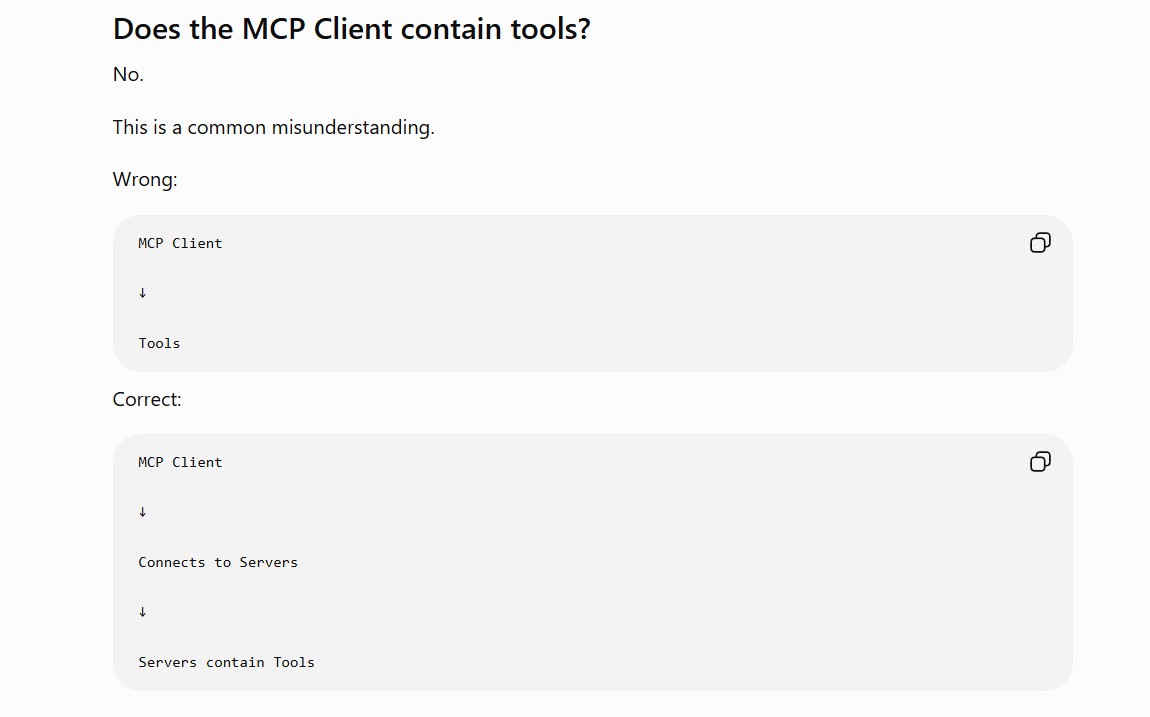Click the 'Does the MCP Client contain tools?' heading
This screenshot has width=1150, height=717.
(x=351, y=29)
